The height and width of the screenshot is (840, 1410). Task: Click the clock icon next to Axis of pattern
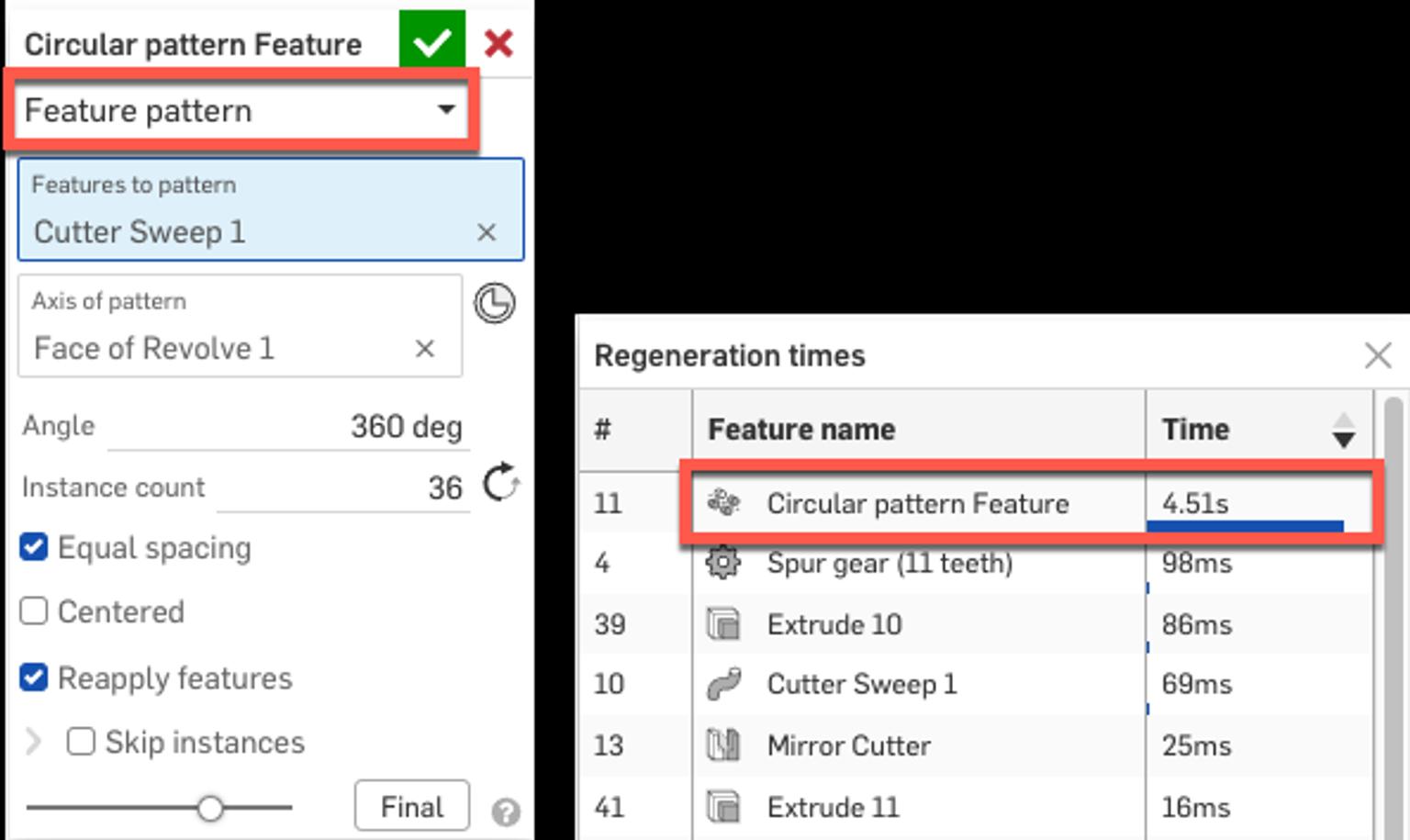tap(493, 304)
